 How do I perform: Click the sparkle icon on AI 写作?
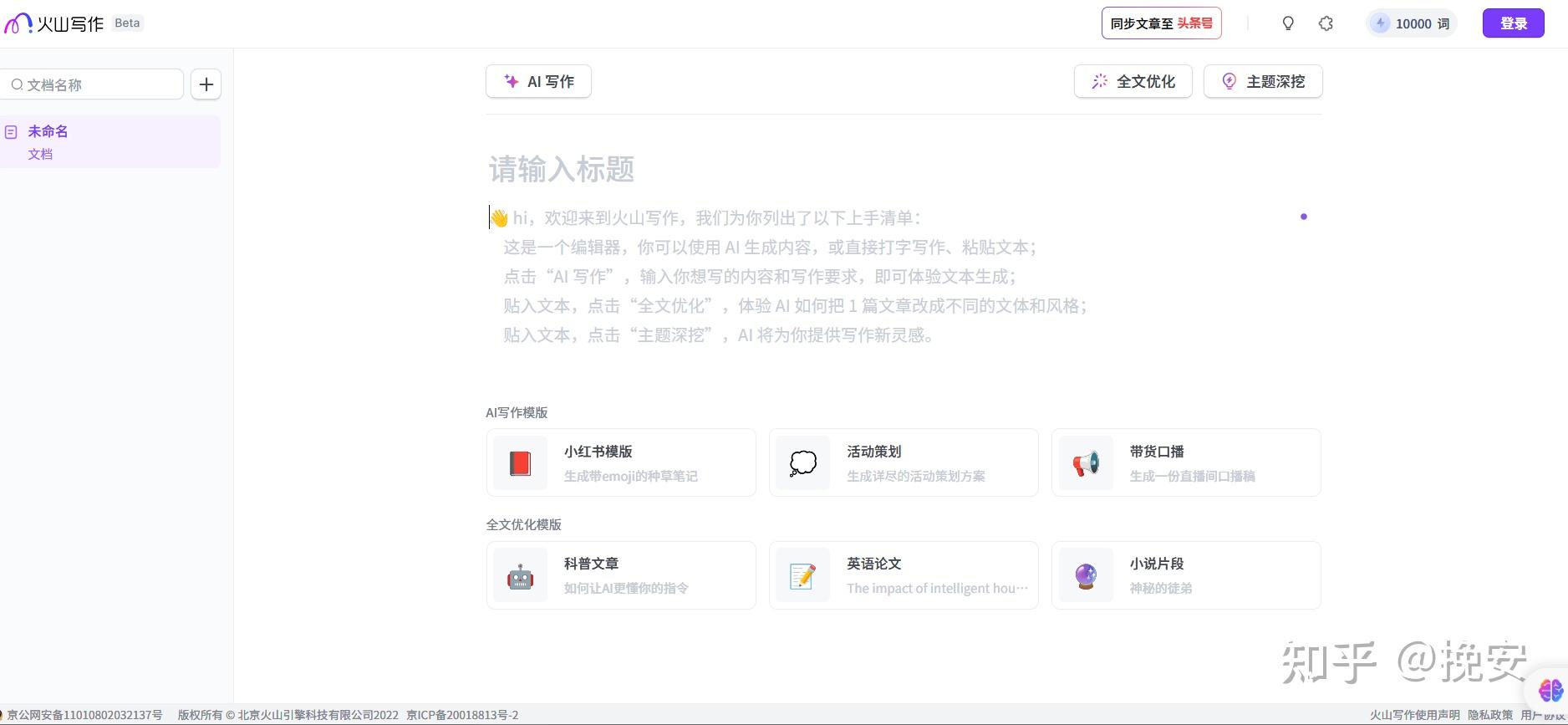pos(511,81)
